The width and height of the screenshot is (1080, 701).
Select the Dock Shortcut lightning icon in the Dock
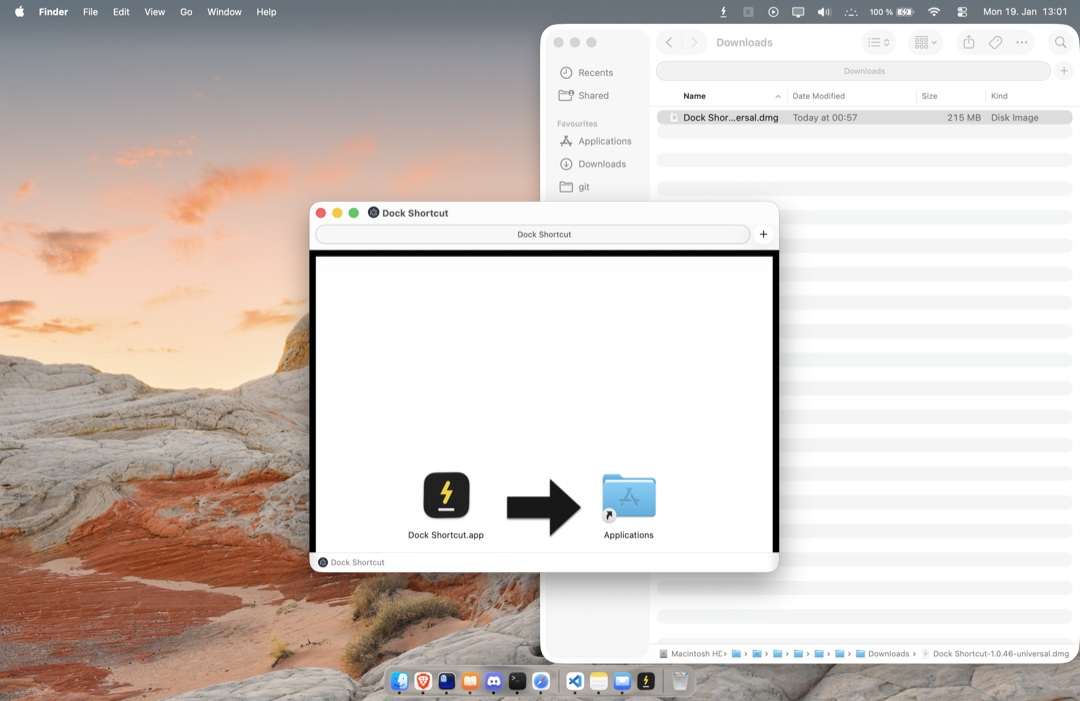coord(646,681)
